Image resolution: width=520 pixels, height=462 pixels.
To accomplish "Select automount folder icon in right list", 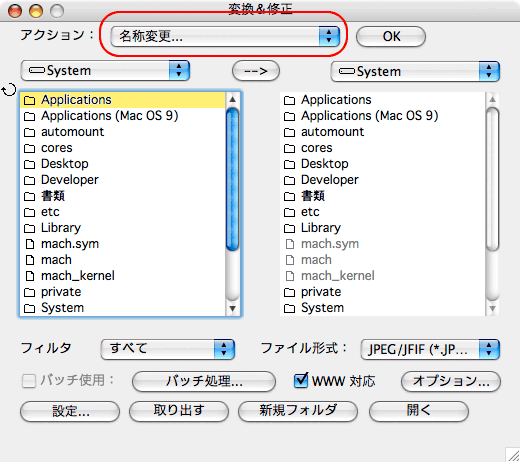I will click(289, 132).
